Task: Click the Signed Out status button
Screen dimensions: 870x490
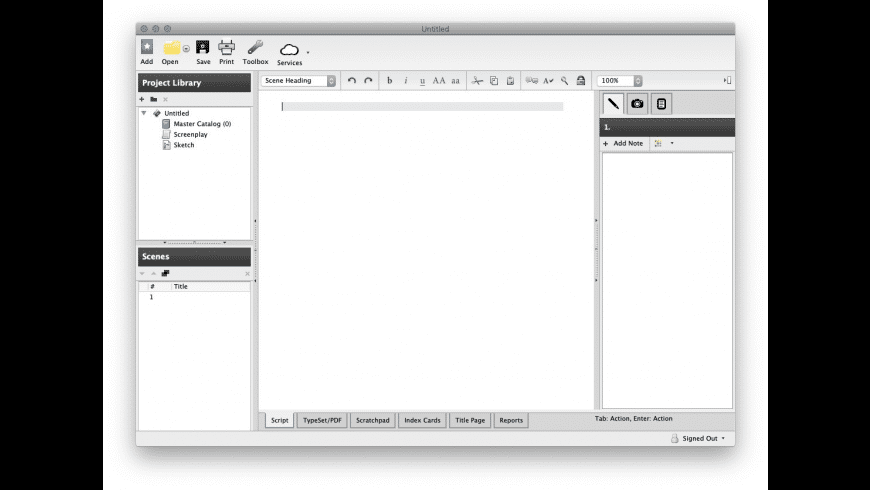Action: click(697, 438)
